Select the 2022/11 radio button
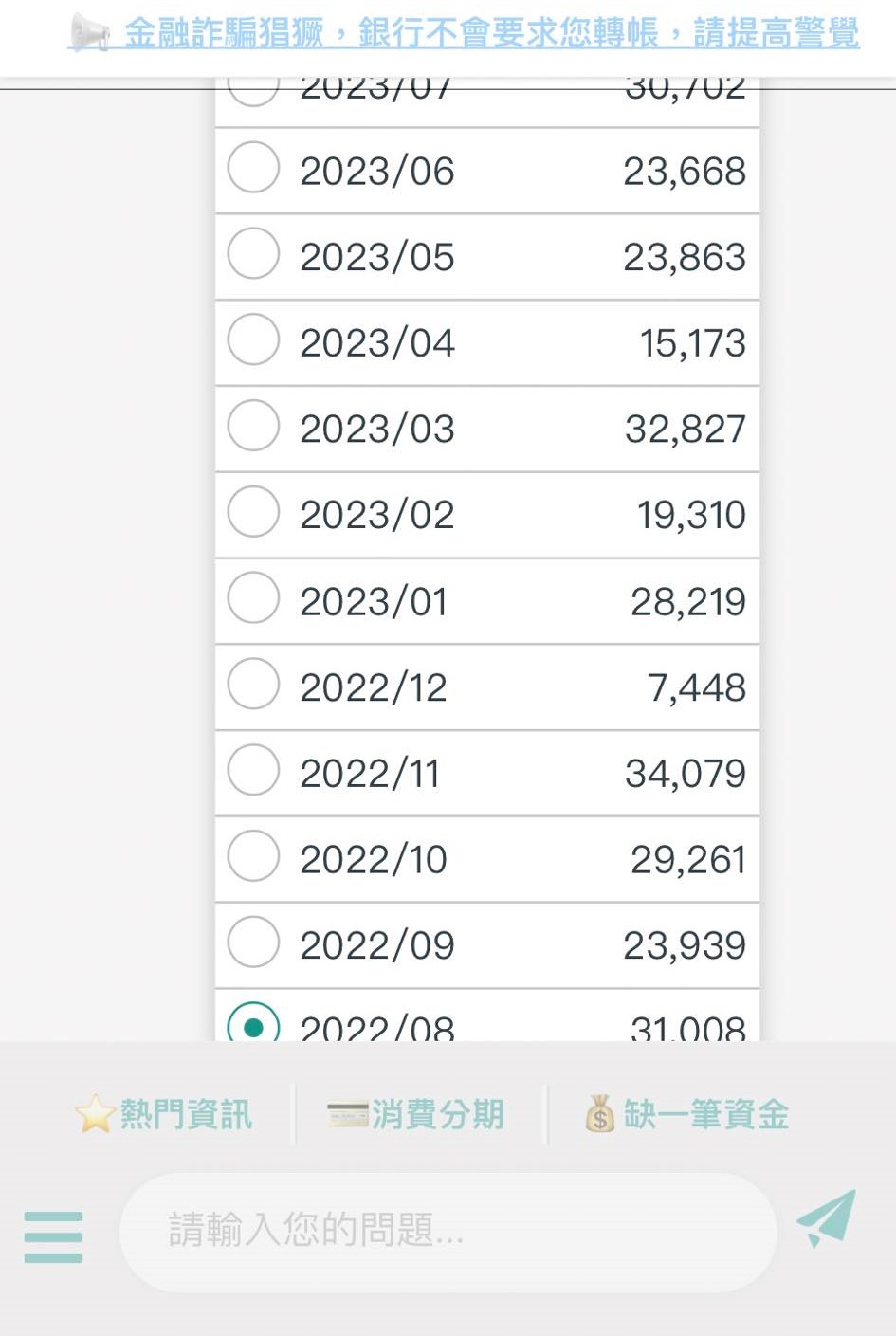The height and width of the screenshot is (1336, 896). pyautogui.click(x=253, y=770)
